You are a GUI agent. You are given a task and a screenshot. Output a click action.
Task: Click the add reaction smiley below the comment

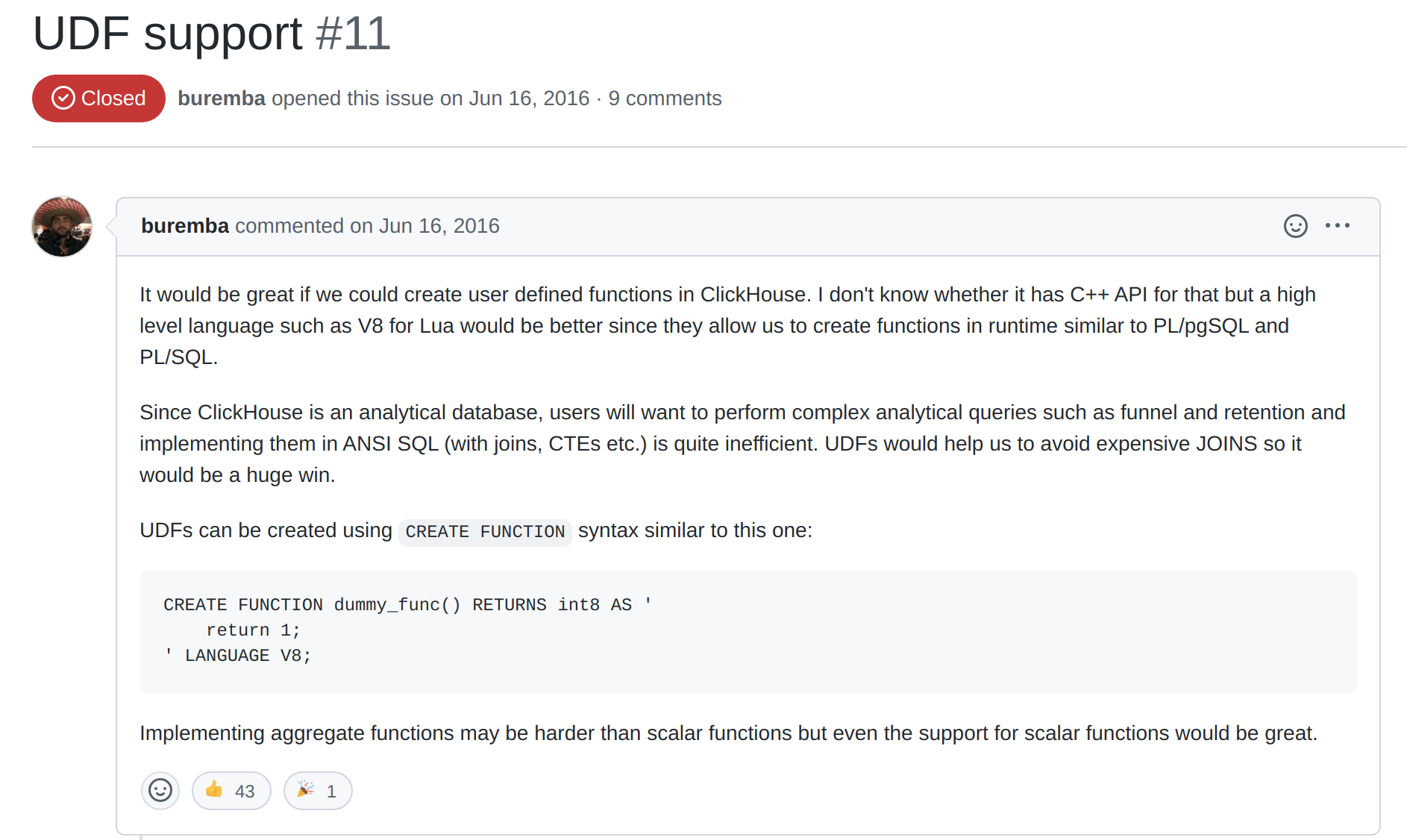pyautogui.click(x=160, y=790)
